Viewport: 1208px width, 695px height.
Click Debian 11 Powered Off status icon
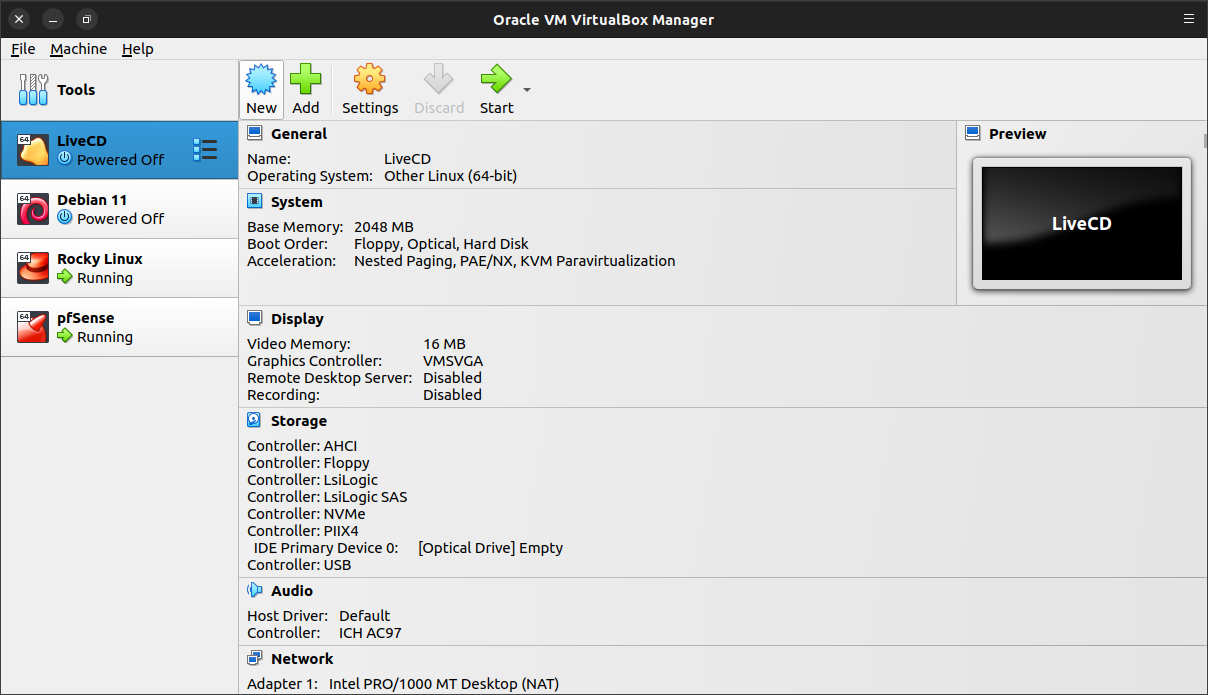65,218
